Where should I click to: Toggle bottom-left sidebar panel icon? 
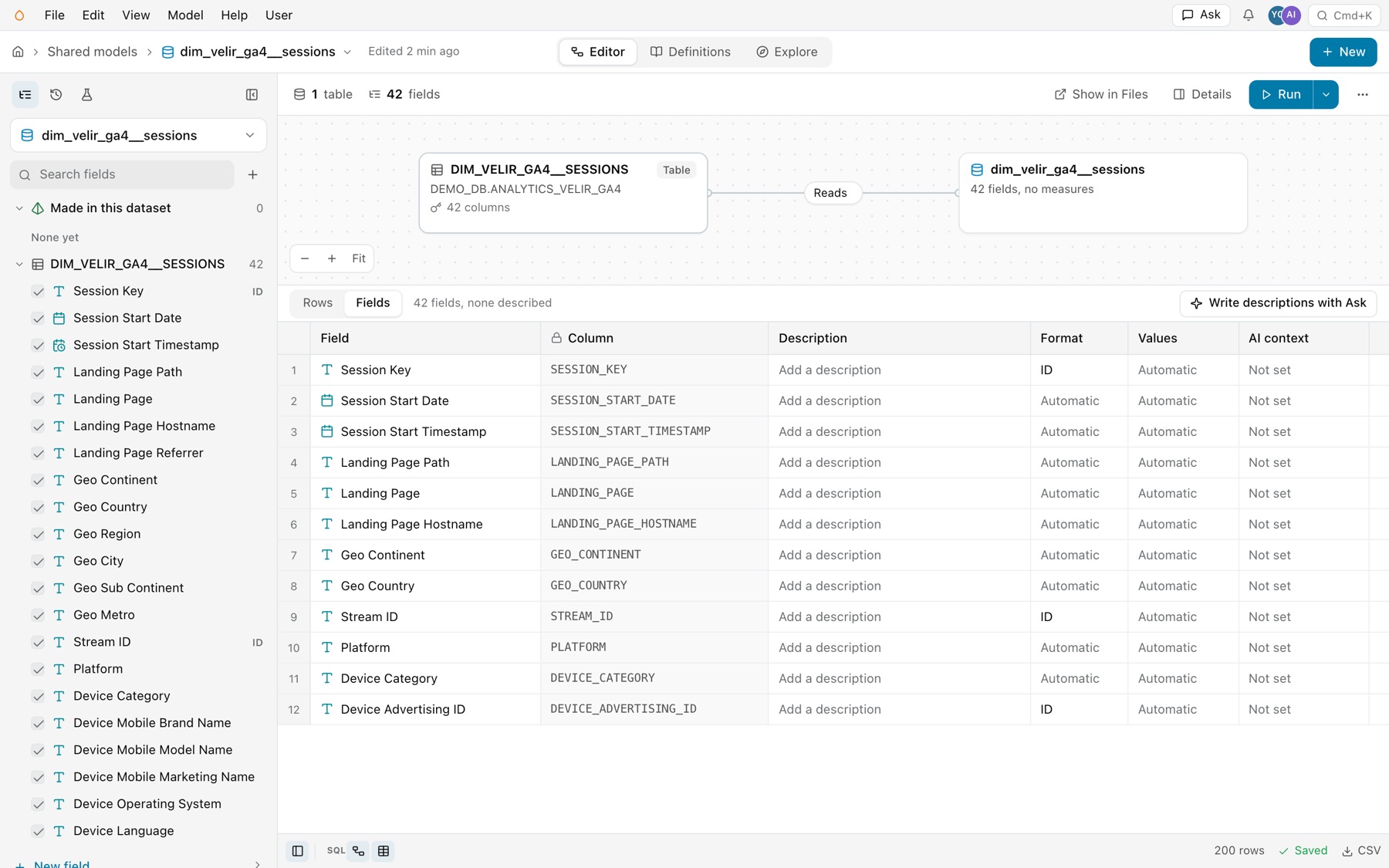coord(297,850)
